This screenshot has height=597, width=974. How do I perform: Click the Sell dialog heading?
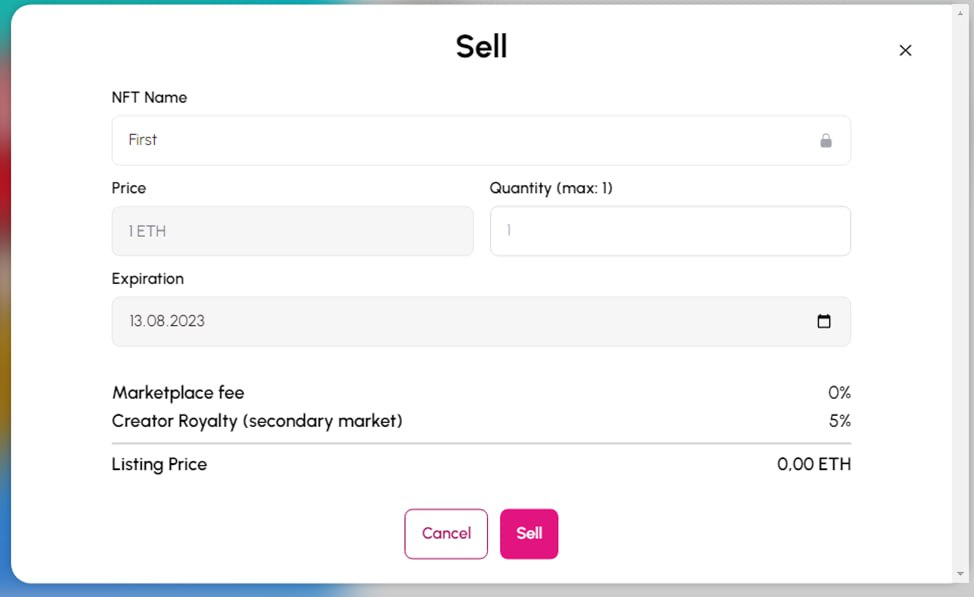pos(481,47)
